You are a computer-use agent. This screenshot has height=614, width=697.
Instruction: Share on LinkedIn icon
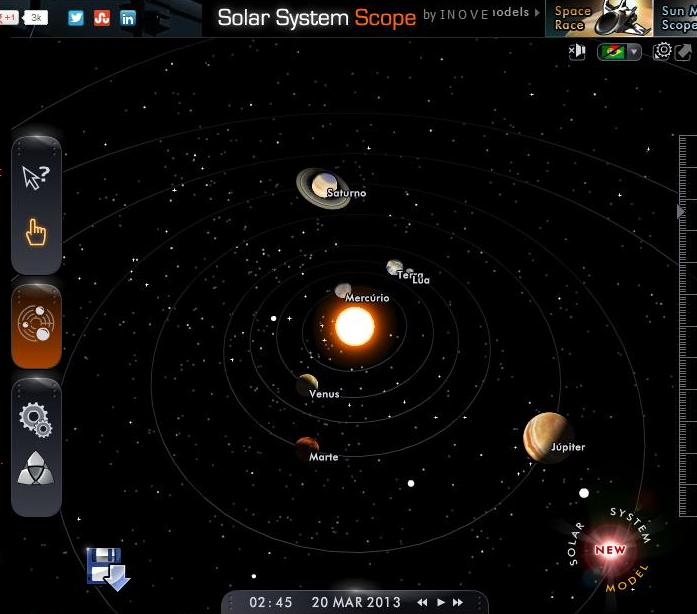point(128,18)
